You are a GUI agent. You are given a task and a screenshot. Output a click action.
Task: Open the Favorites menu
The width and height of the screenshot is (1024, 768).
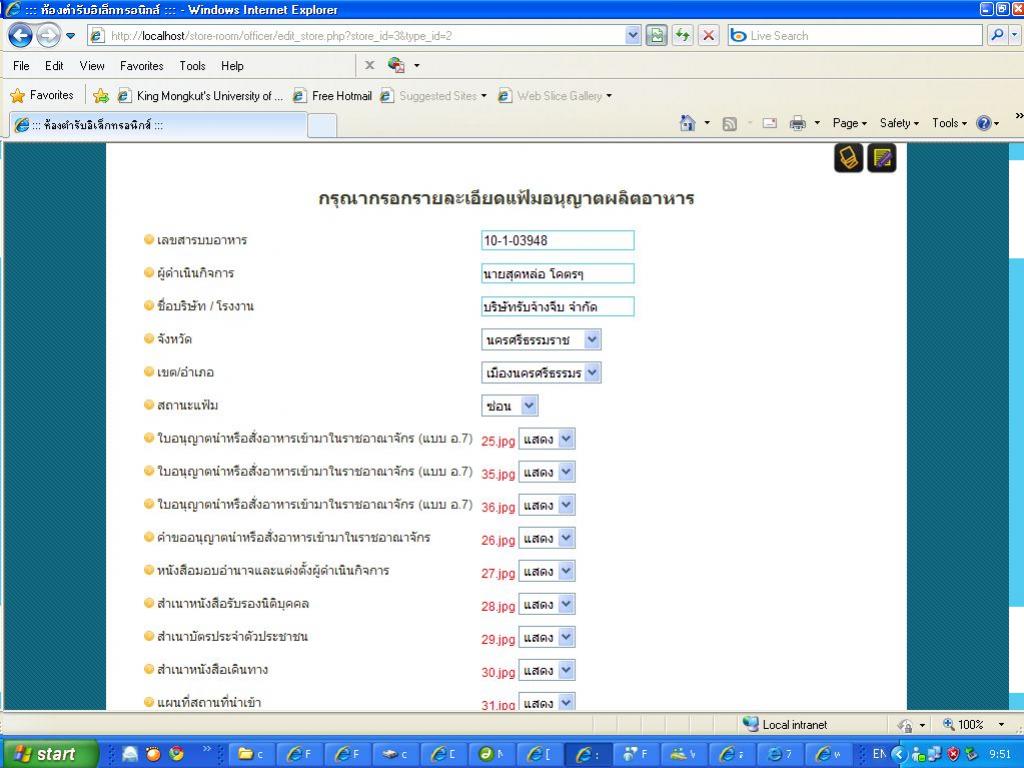(x=142, y=65)
